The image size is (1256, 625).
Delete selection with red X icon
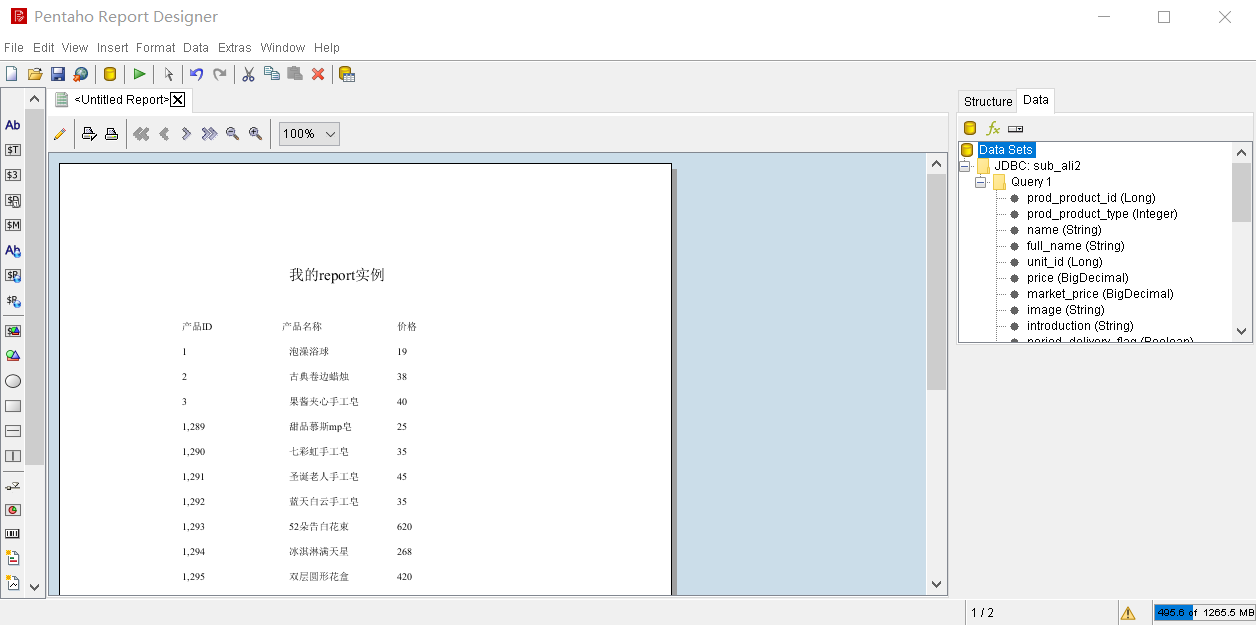tap(318, 74)
